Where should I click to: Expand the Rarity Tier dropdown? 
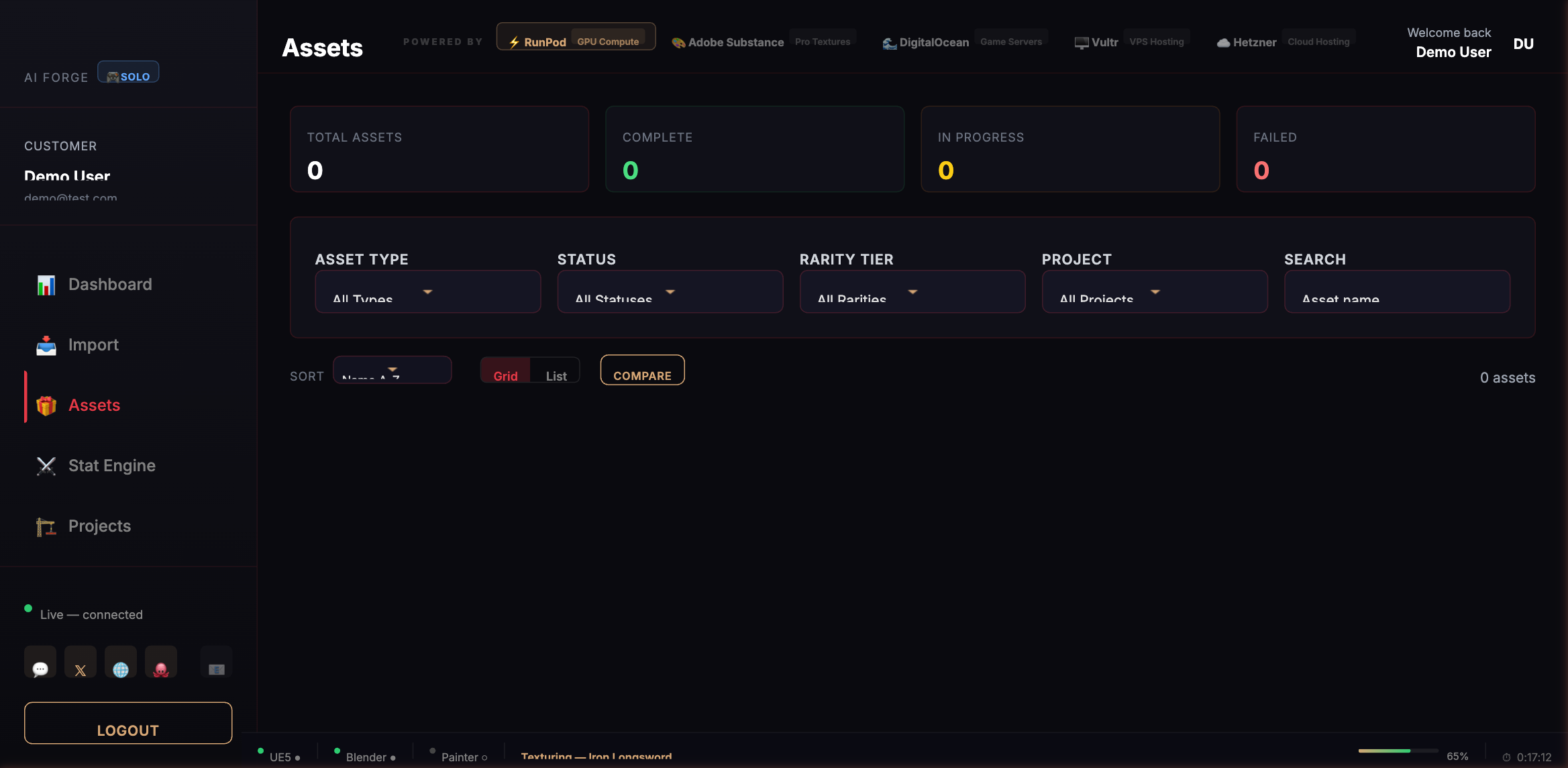(912, 292)
